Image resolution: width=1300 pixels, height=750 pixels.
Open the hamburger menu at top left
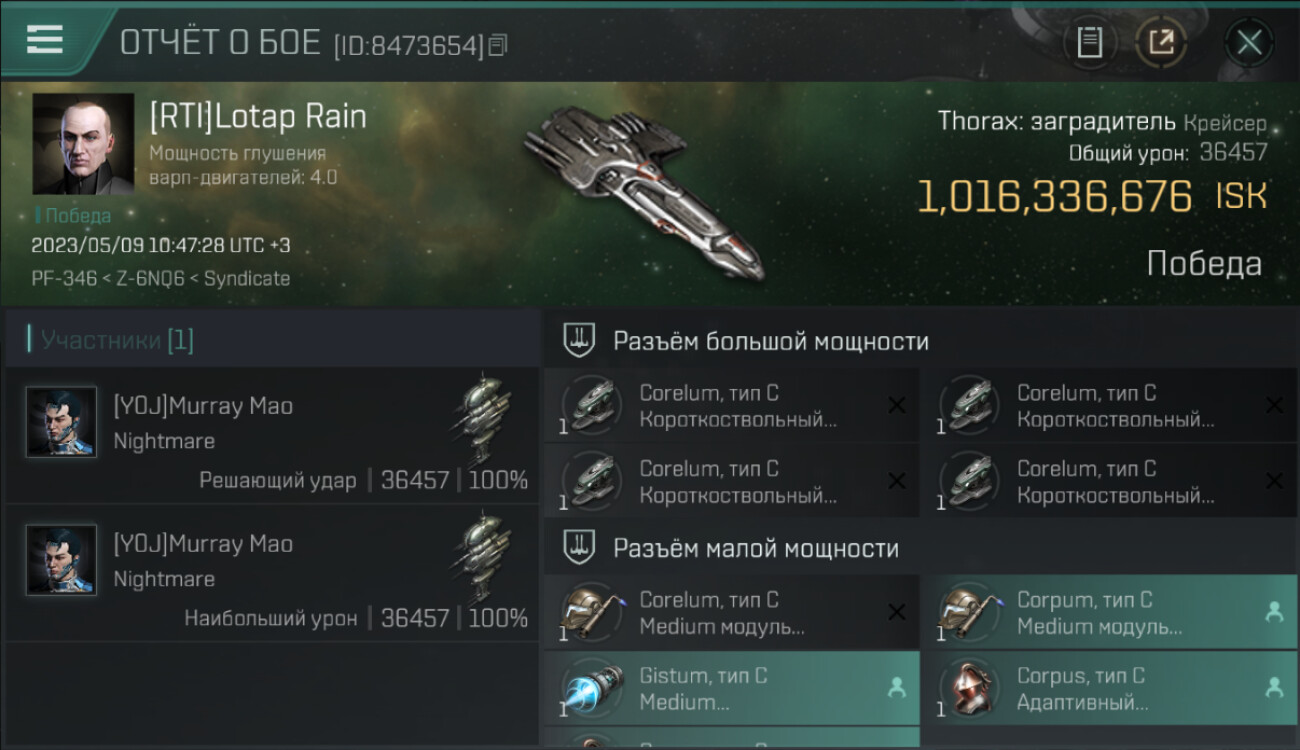coord(44,39)
